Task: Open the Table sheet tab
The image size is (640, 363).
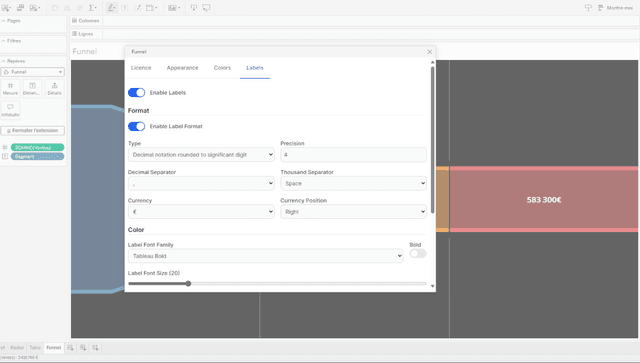Action: pos(35,347)
